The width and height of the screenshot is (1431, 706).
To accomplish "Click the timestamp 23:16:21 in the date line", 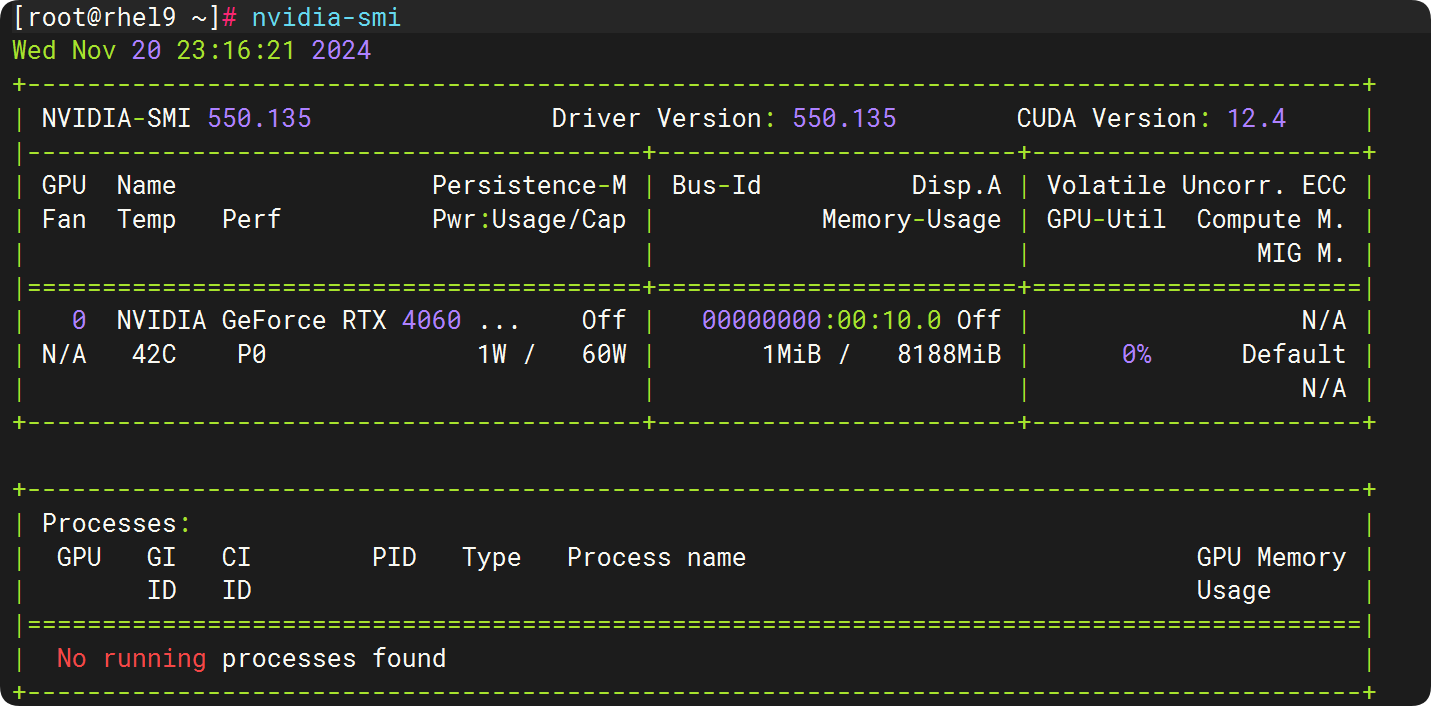I will (x=236, y=50).
